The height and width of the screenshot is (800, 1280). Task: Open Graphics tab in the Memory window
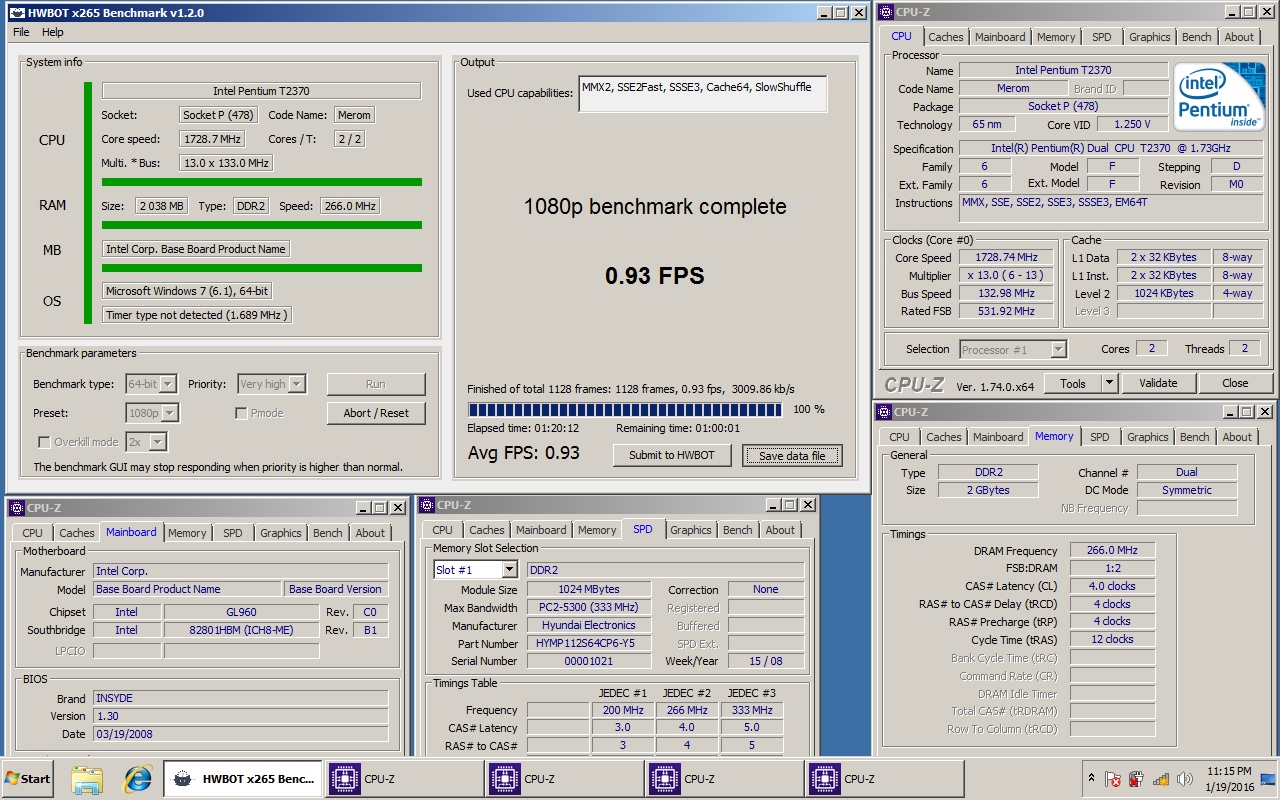tap(1147, 437)
